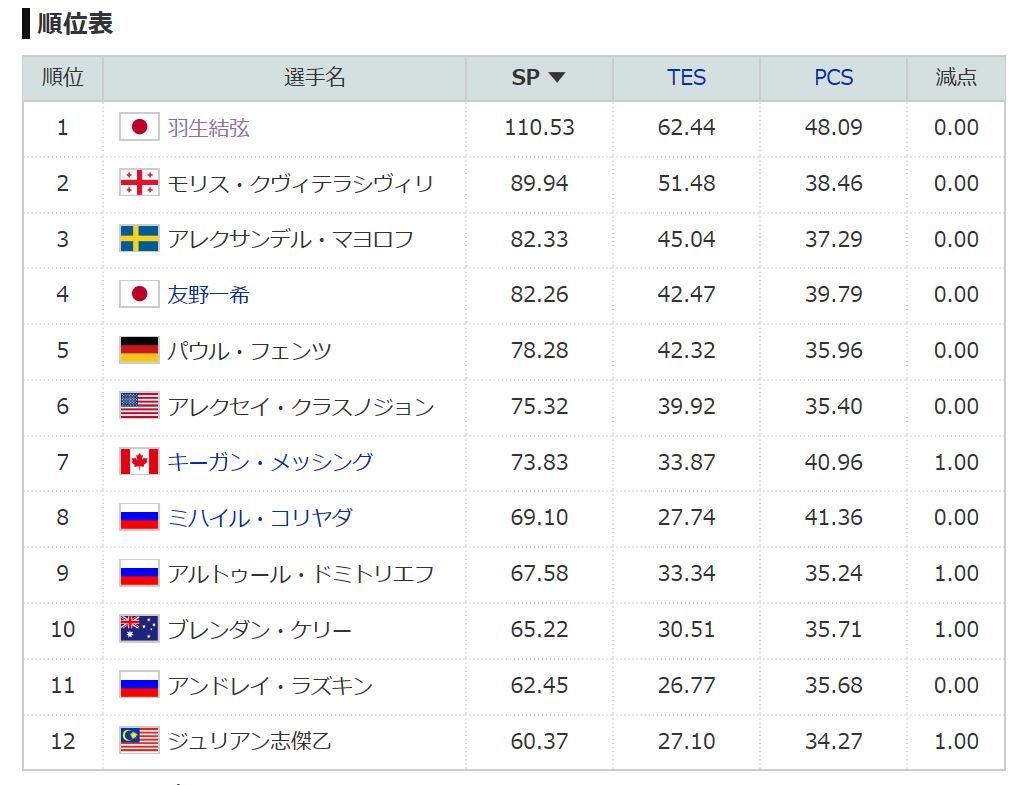This screenshot has height=785, width=1025.
Task: Click the Japan flag beside 羽生結弦
Action: coord(139,127)
